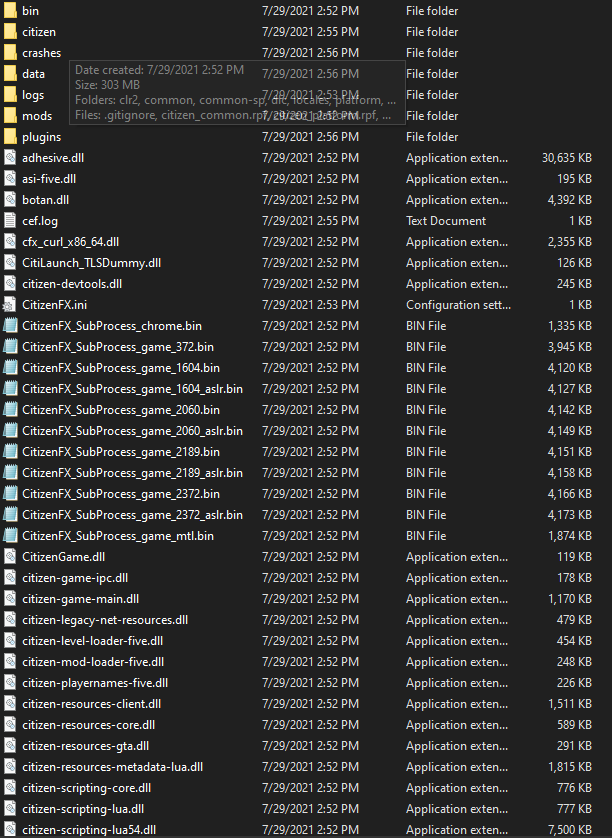Click the bin folder icon
This screenshot has height=838, width=612.
(x=10, y=11)
